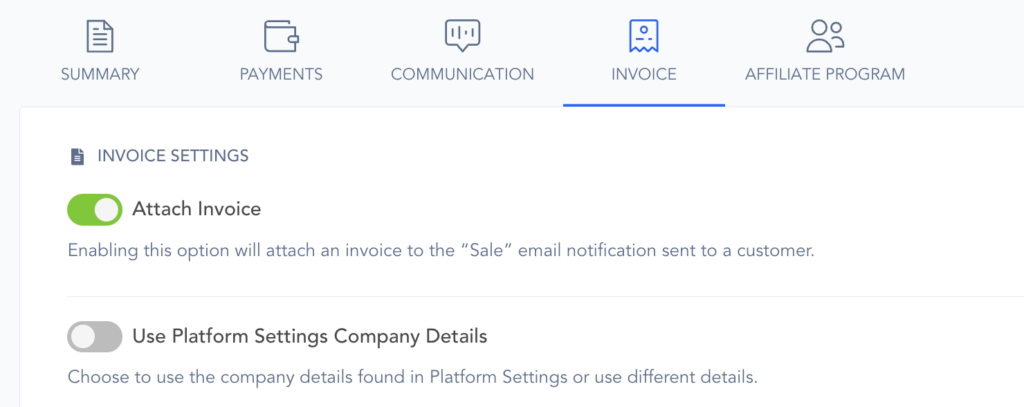Click the Invoice Settings section heading

coord(173,156)
